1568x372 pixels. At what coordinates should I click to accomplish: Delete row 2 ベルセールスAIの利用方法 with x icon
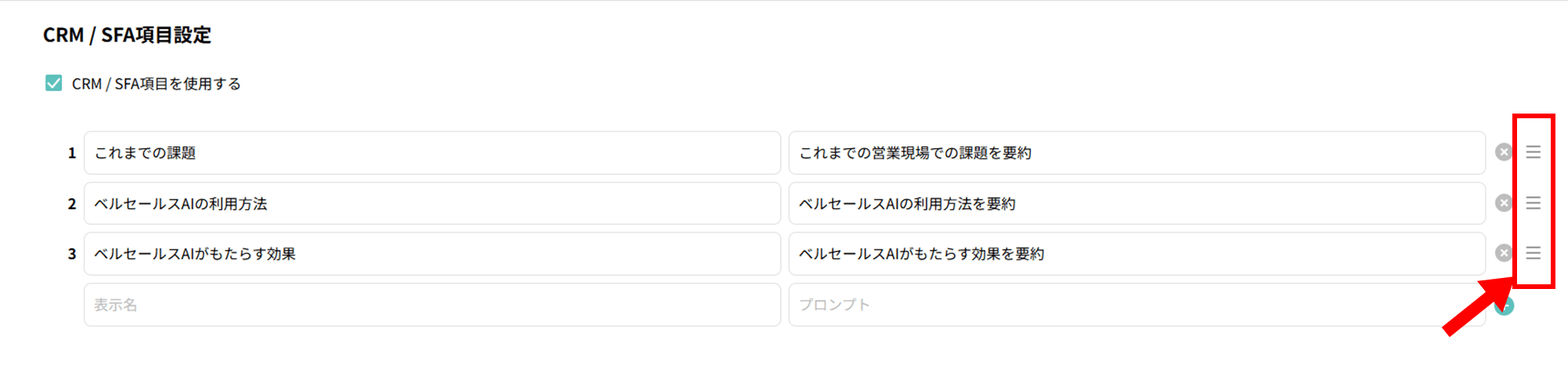click(x=1503, y=203)
